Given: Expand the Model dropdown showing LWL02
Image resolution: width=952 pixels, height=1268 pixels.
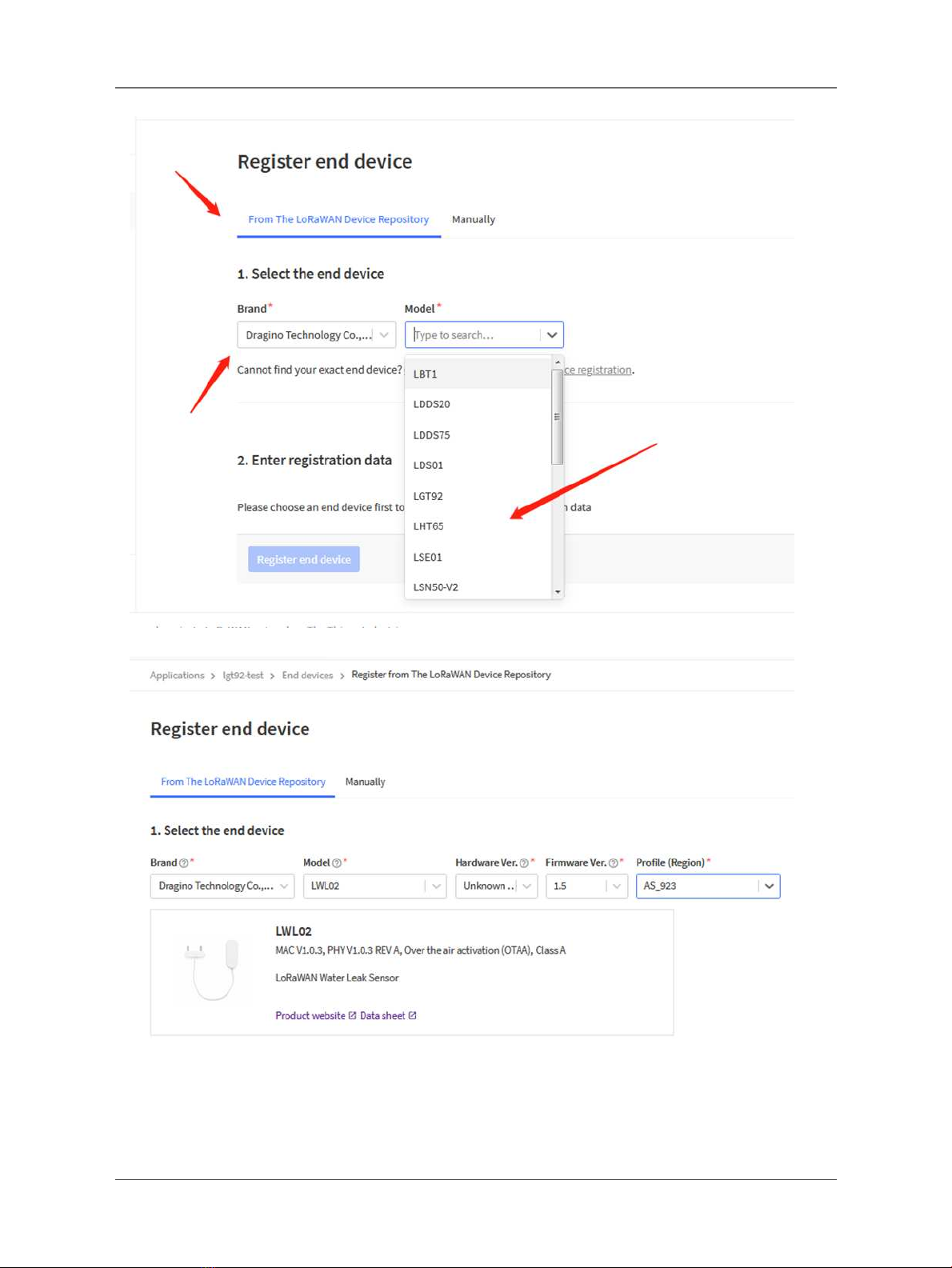Looking at the screenshot, I should pyautogui.click(x=374, y=886).
